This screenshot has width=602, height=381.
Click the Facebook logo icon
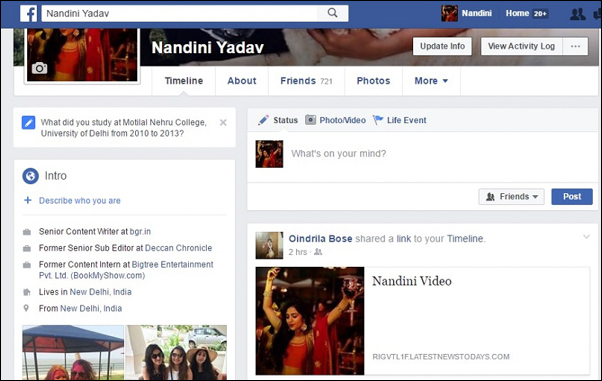(29, 13)
